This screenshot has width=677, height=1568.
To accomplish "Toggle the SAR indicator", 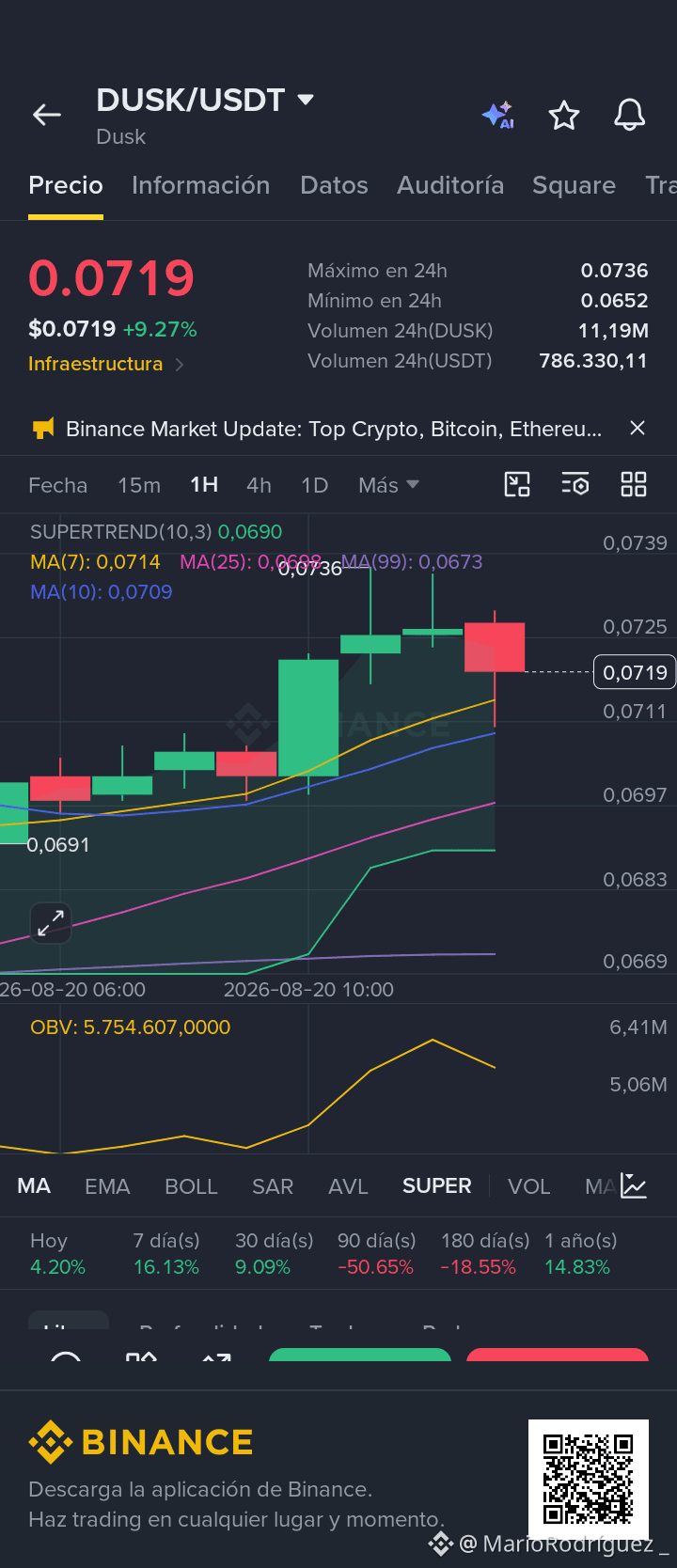I will [x=273, y=1186].
